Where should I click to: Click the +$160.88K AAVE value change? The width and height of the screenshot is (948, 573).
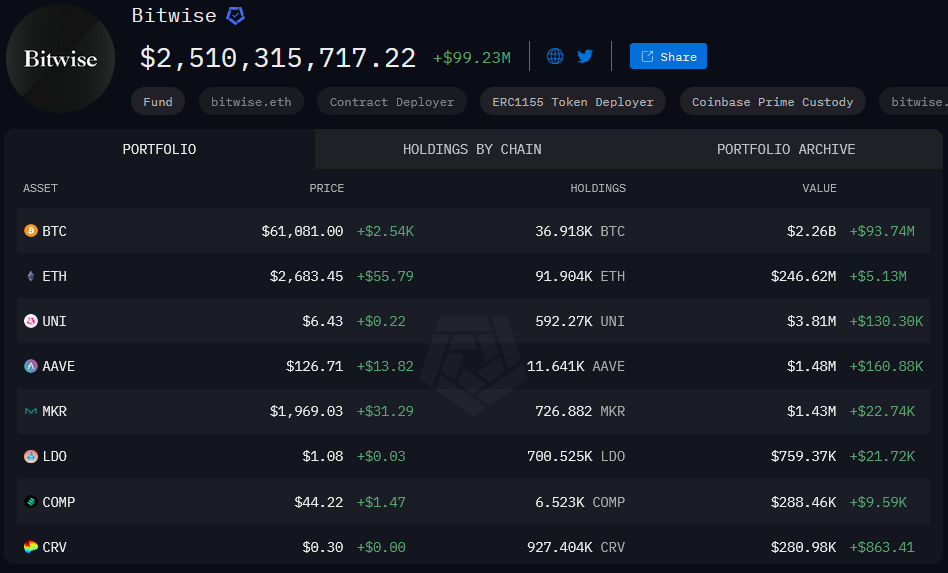(886, 366)
